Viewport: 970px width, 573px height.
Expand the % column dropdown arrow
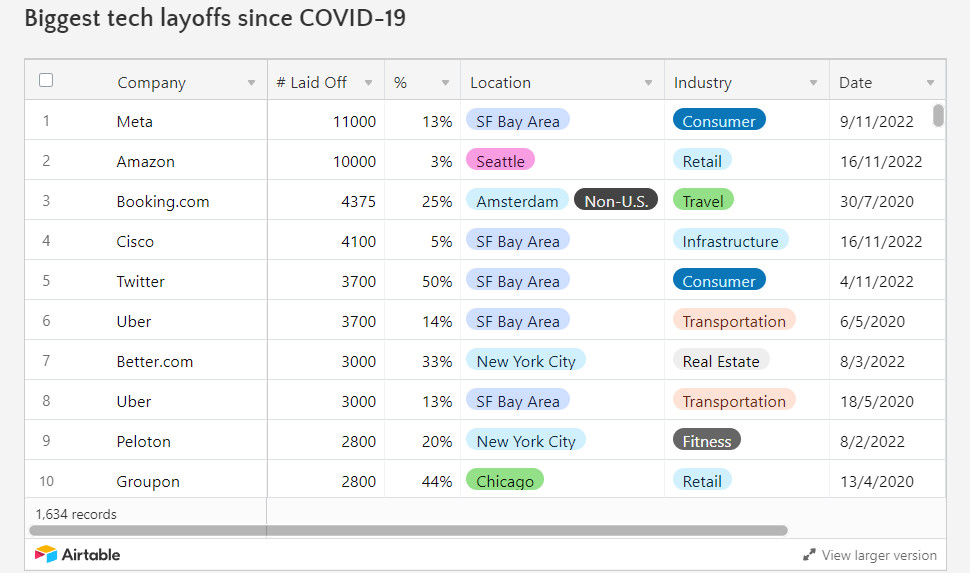pyautogui.click(x=445, y=83)
